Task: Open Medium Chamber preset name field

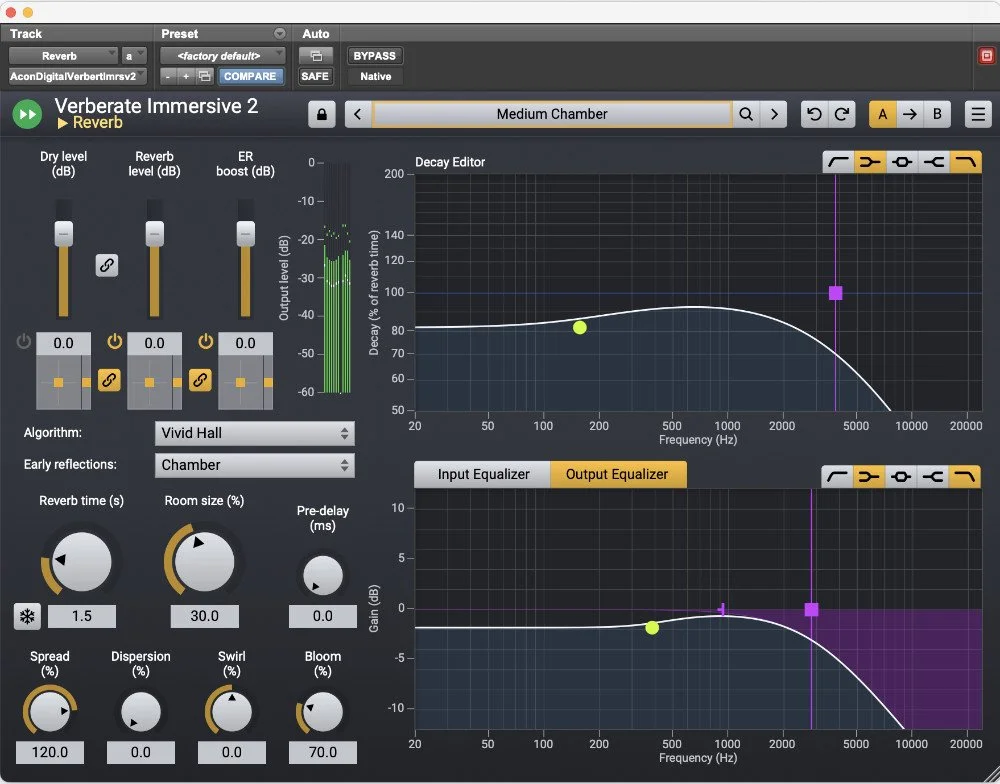Action: tap(552, 115)
